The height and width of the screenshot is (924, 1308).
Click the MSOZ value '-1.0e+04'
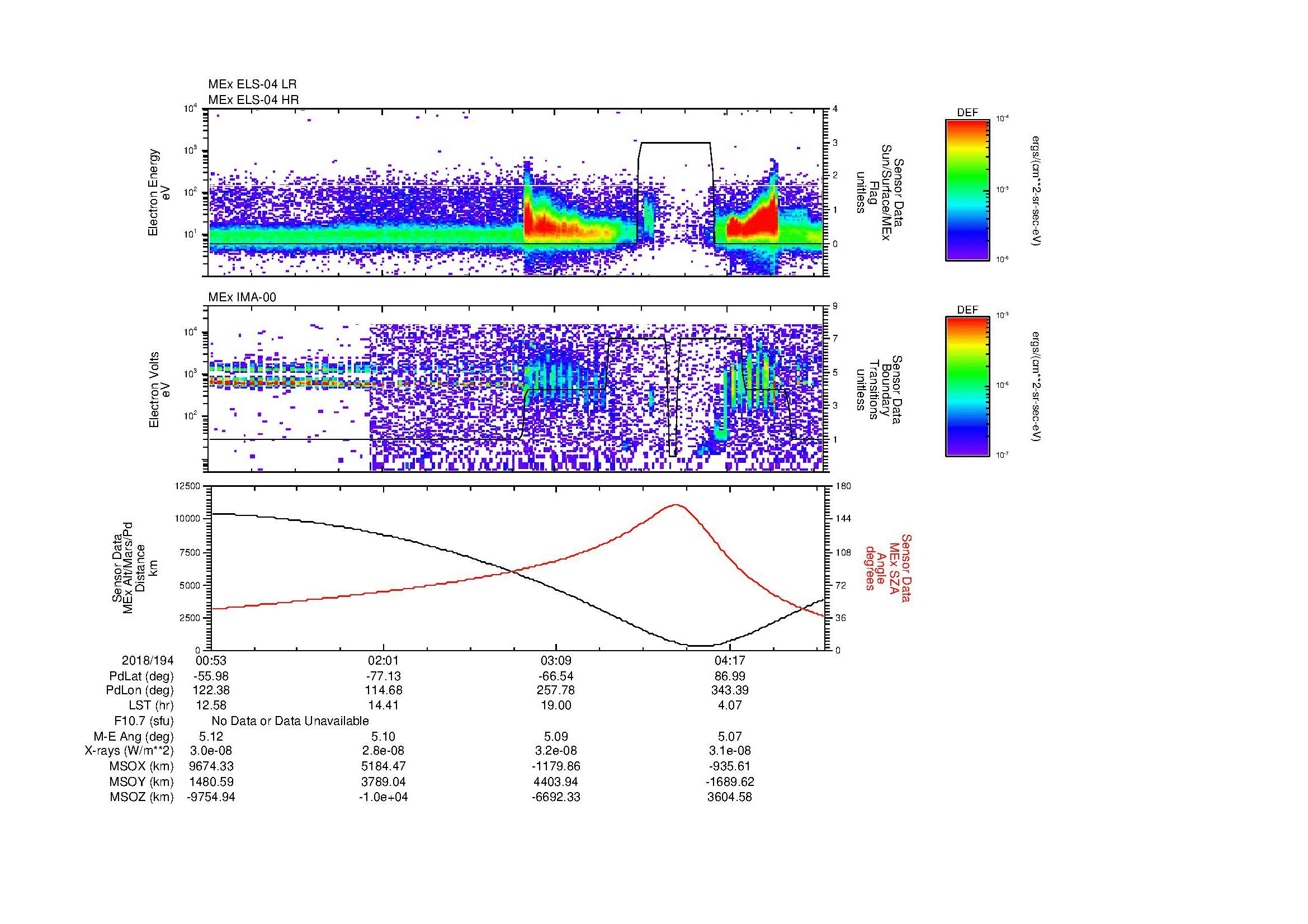[384, 797]
